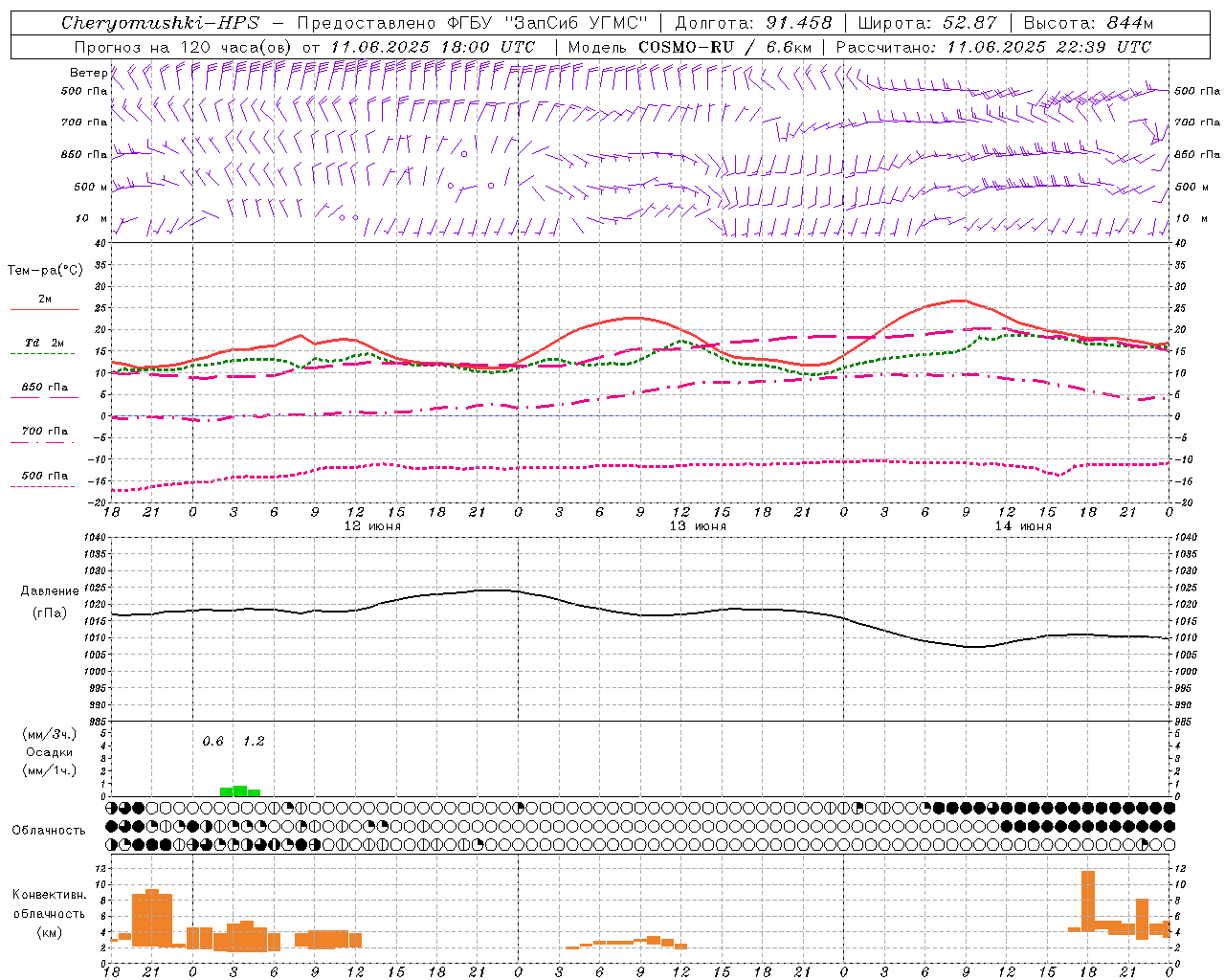Screen dimensions: 1225x980
Task: Click the 850 гПа temperature legend entry
Action: 45,388
